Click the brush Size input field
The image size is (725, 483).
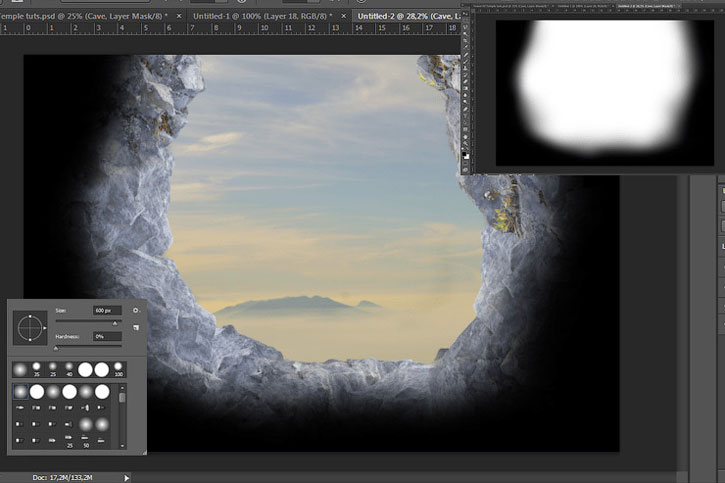(107, 311)
